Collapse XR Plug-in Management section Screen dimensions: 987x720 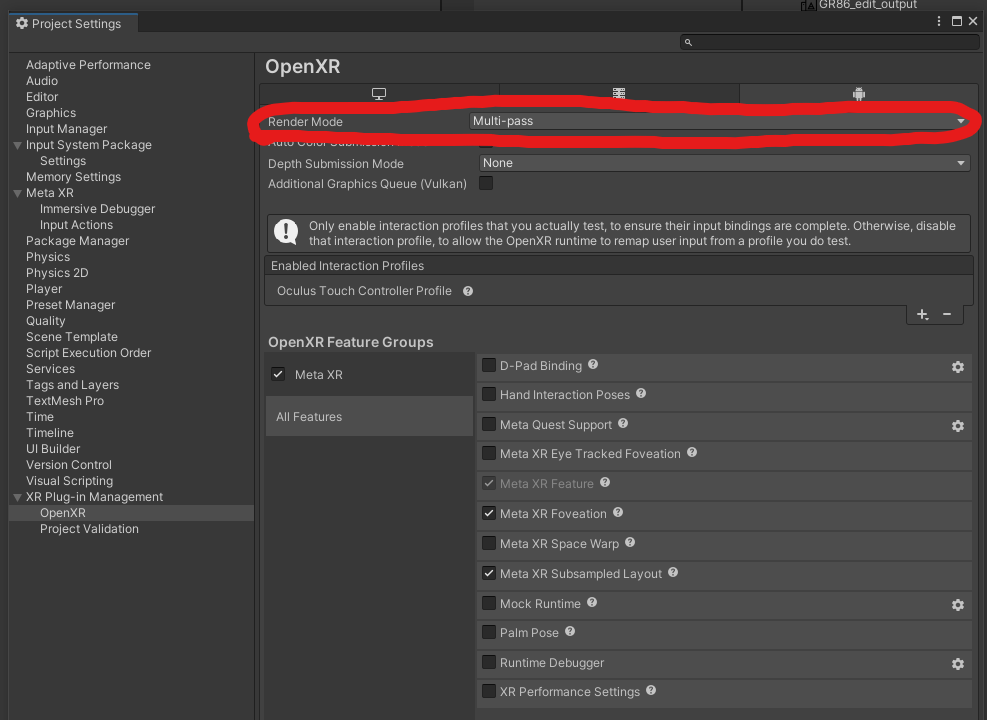tap(18, 497)
